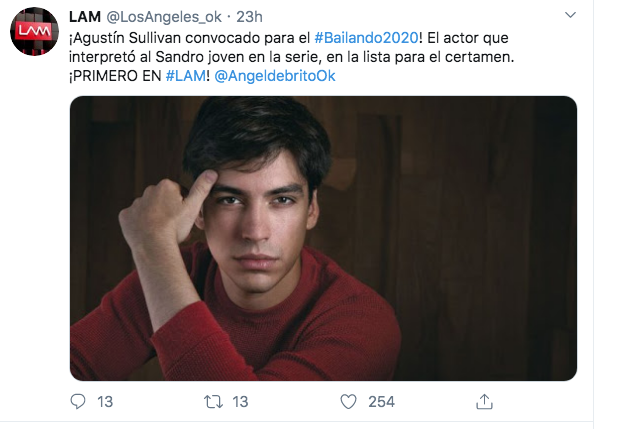Open the #Bailando2020 hashtag link
617x429 pixels.
pos(366,38)
